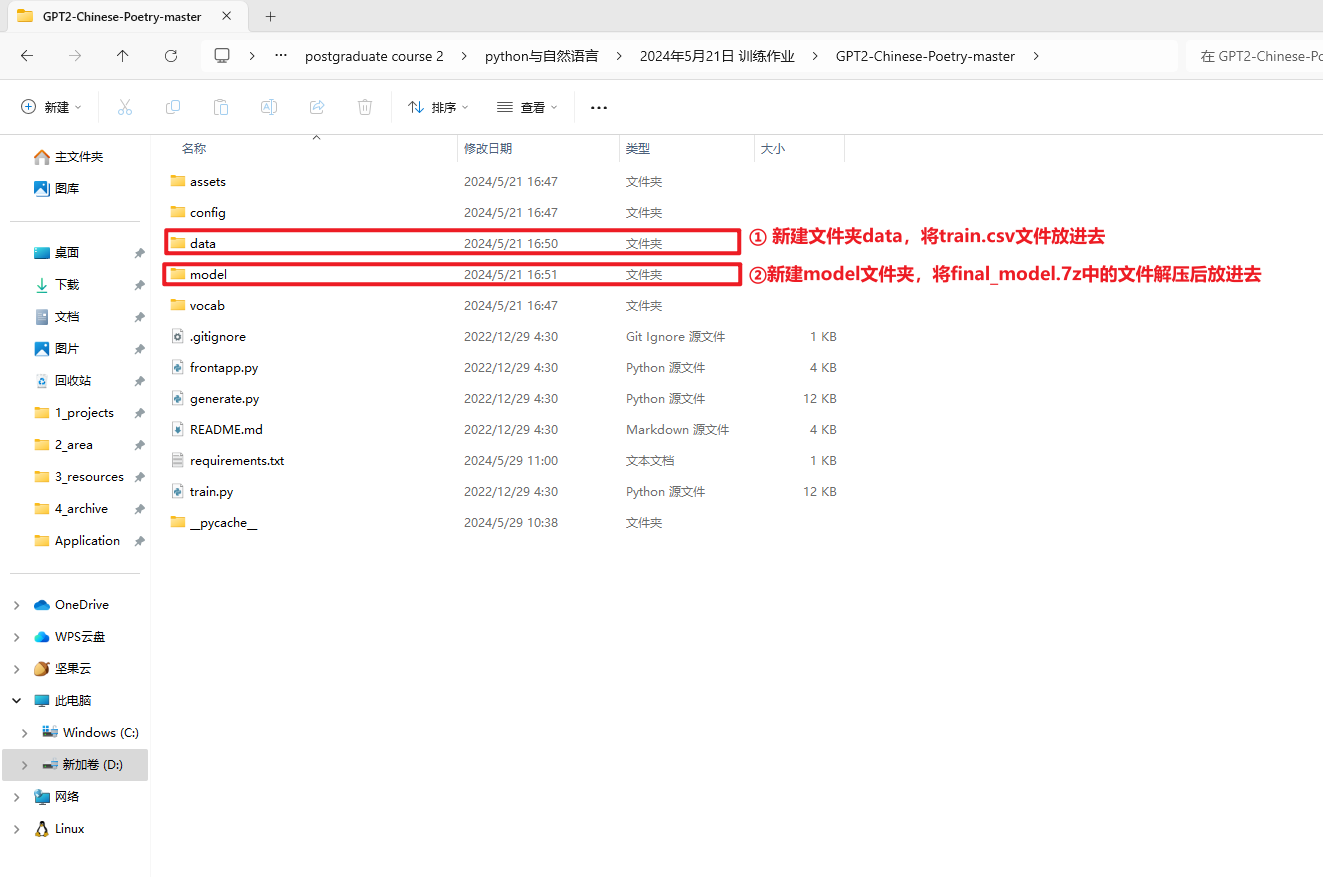Collapse the 此电脑 tree node

[17, 701]
